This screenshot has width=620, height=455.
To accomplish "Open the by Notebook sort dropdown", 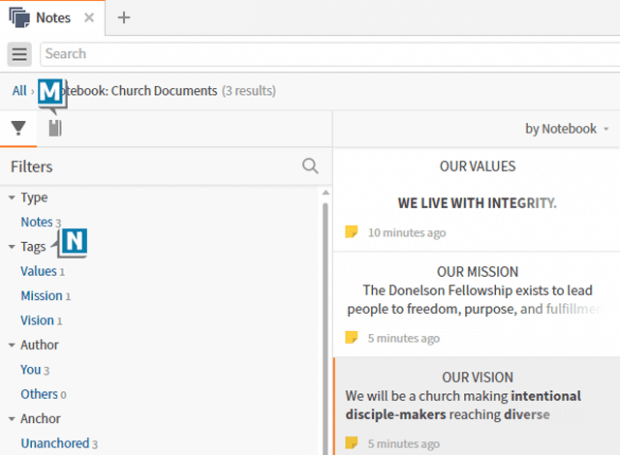I will [567, 129].
